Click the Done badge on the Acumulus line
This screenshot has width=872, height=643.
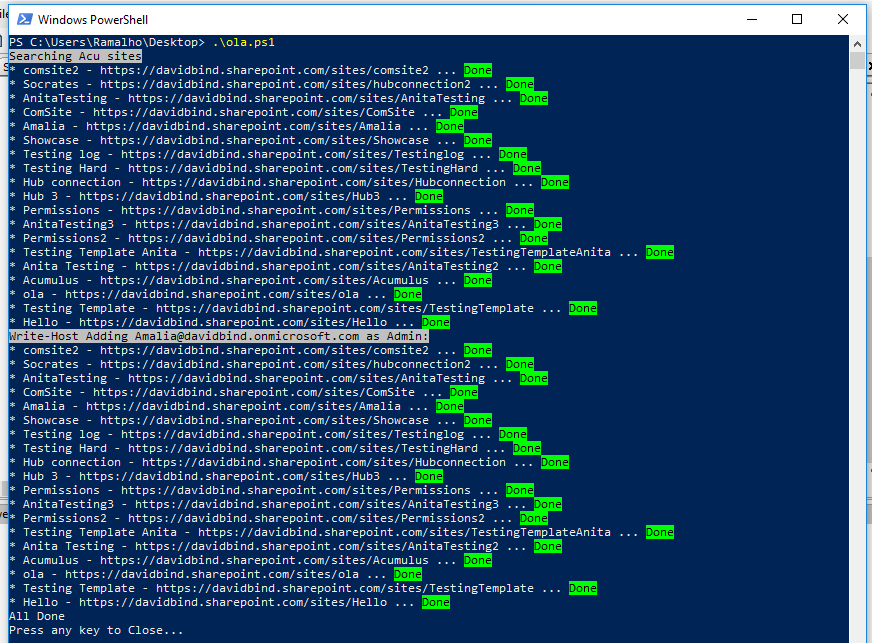(477, 280)
